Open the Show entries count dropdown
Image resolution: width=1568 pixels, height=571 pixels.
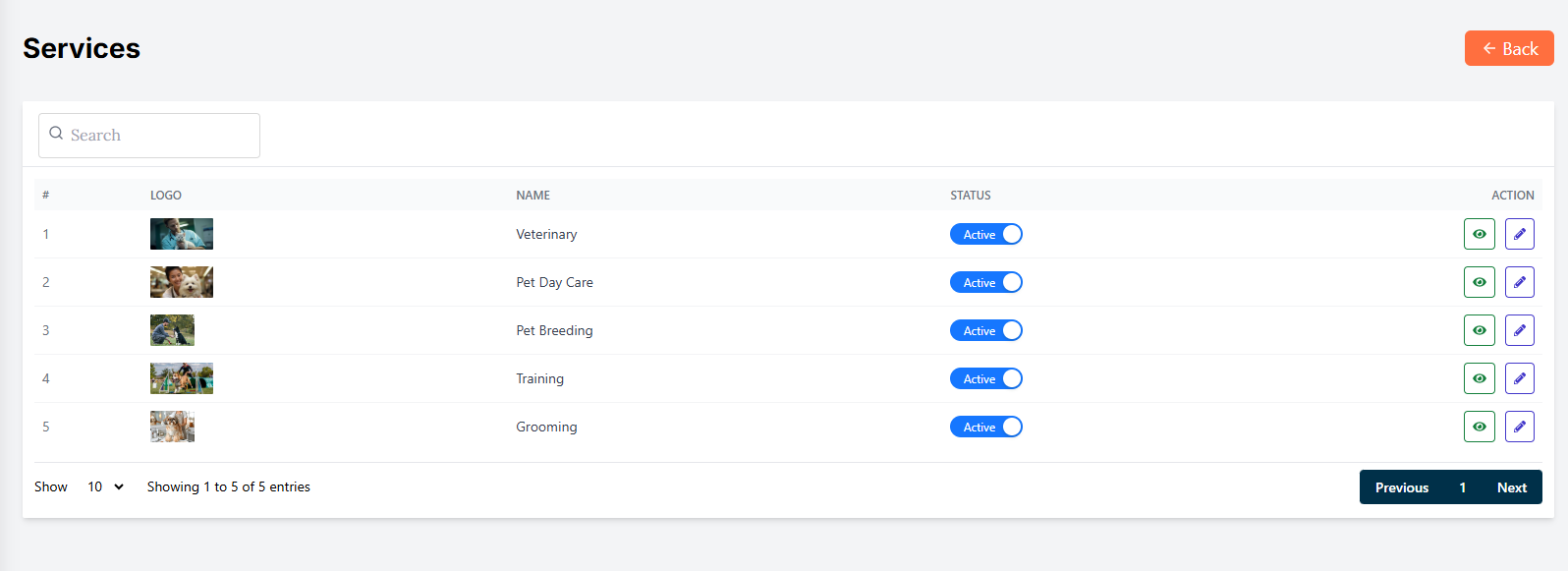pos(105,486)
